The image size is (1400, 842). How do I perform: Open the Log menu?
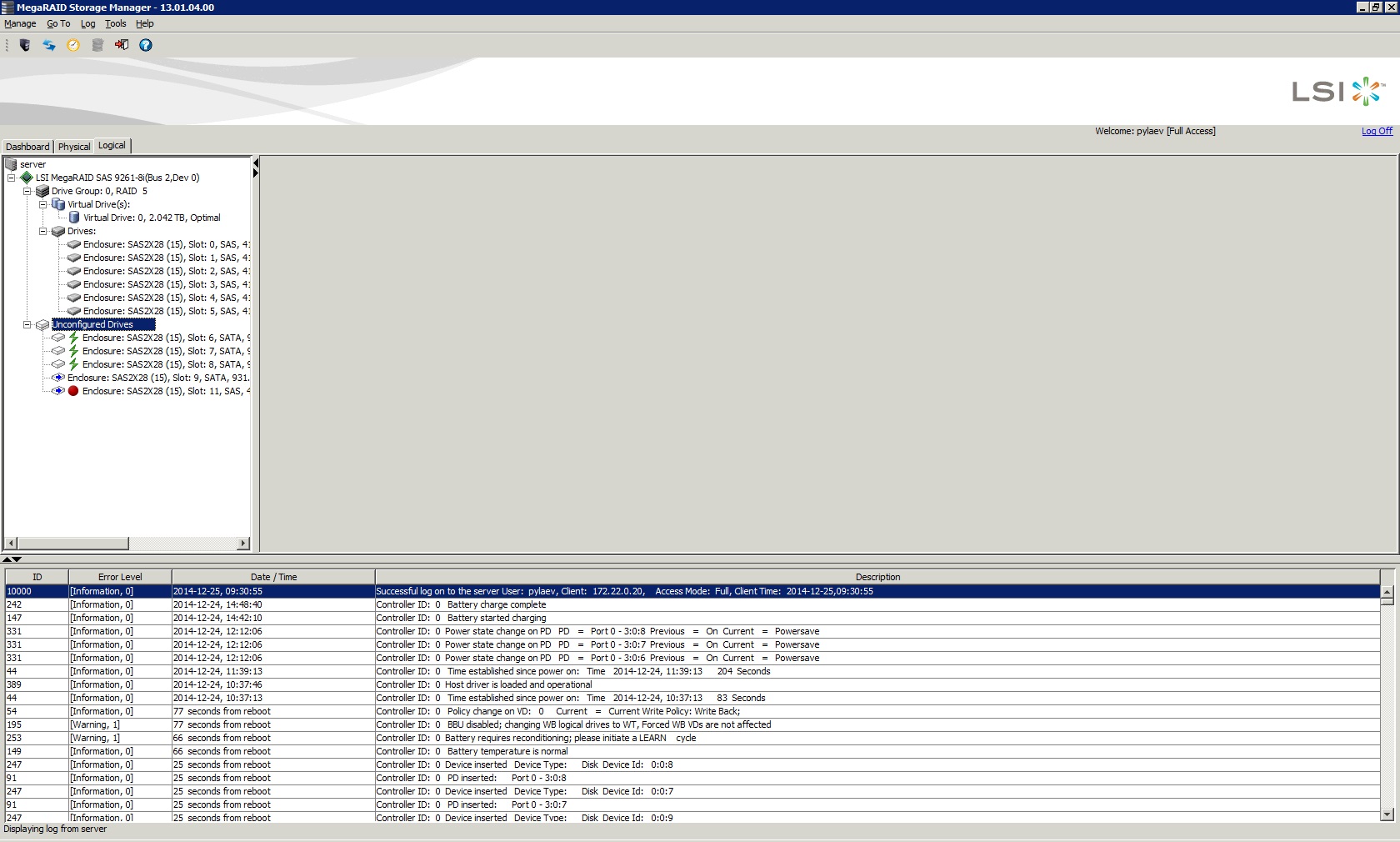point(88,23)
